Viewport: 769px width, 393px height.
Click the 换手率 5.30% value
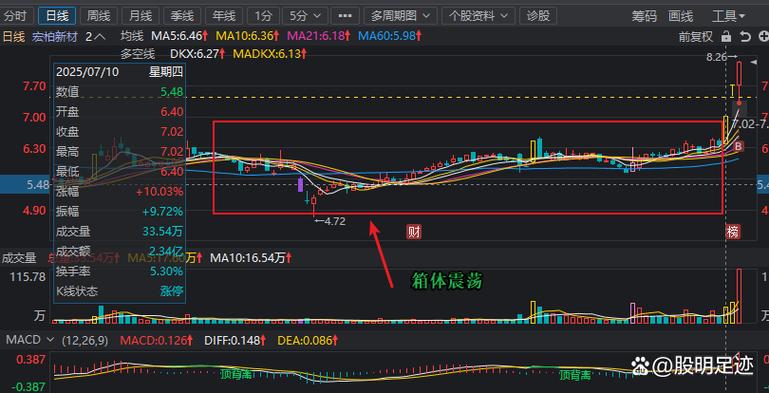click(x=167, y=271)
